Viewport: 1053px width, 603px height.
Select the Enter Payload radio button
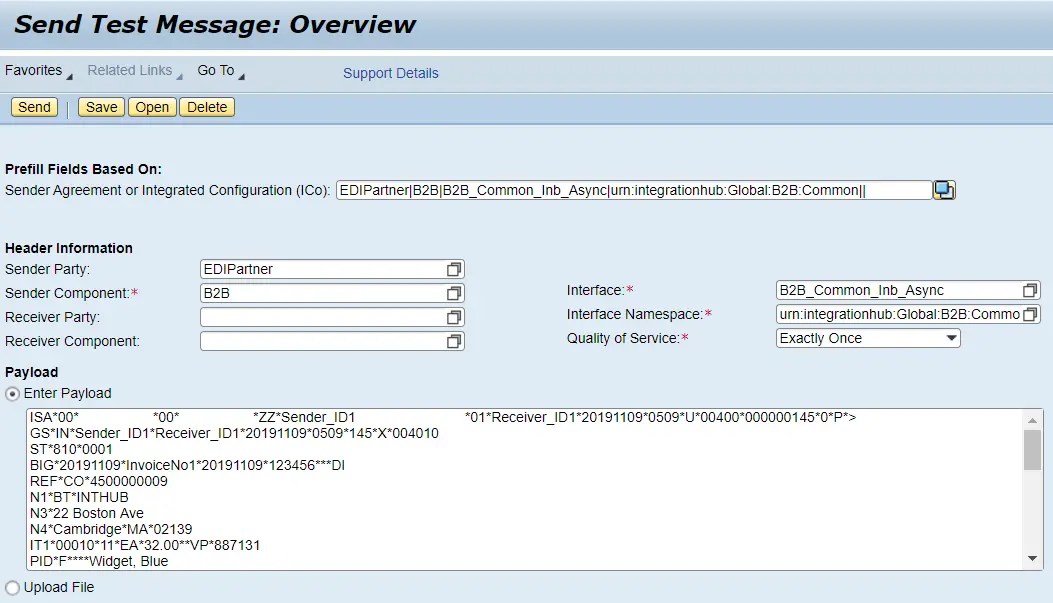(10, 392)
